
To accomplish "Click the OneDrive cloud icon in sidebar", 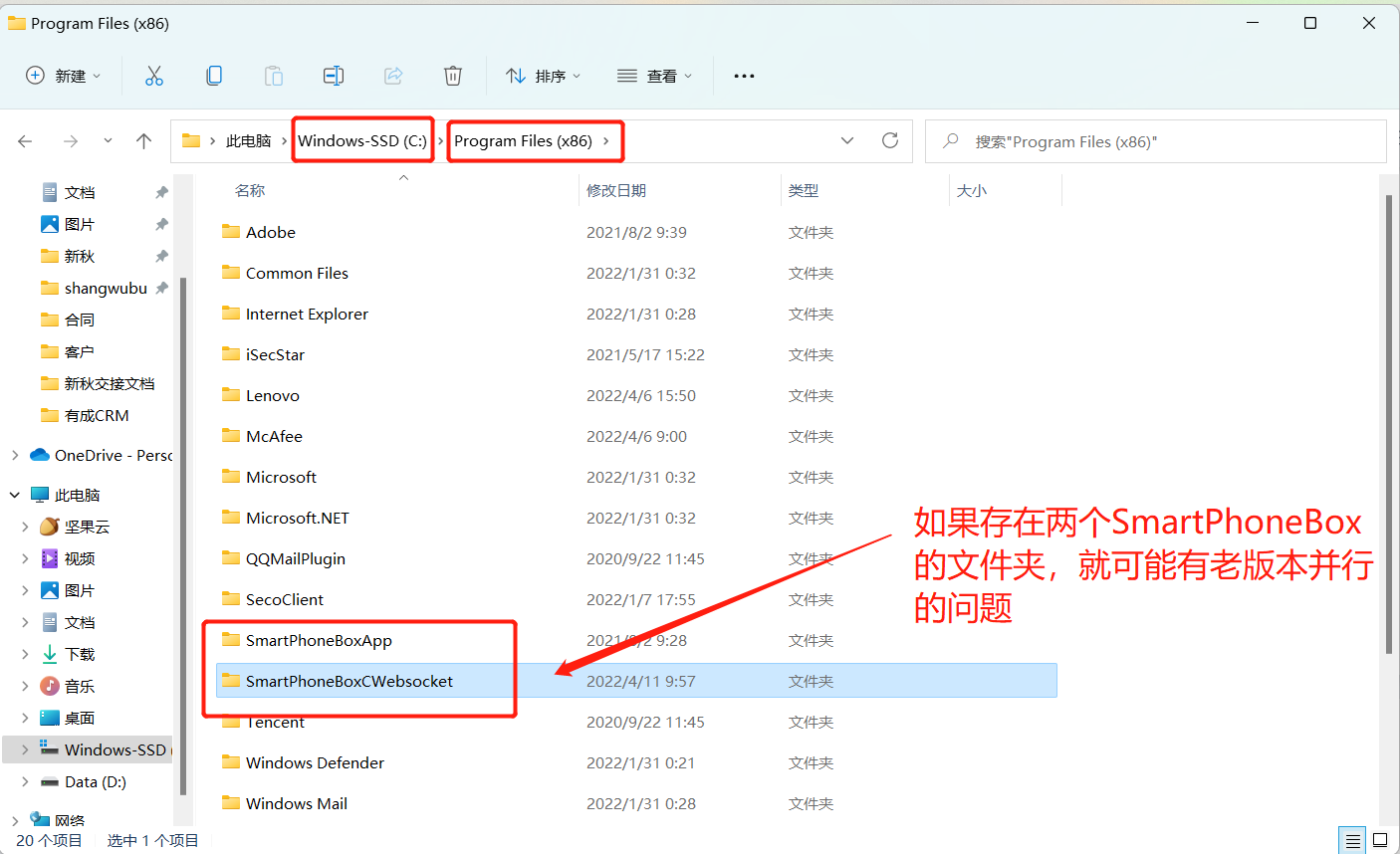I will click(x=40, y=455).
